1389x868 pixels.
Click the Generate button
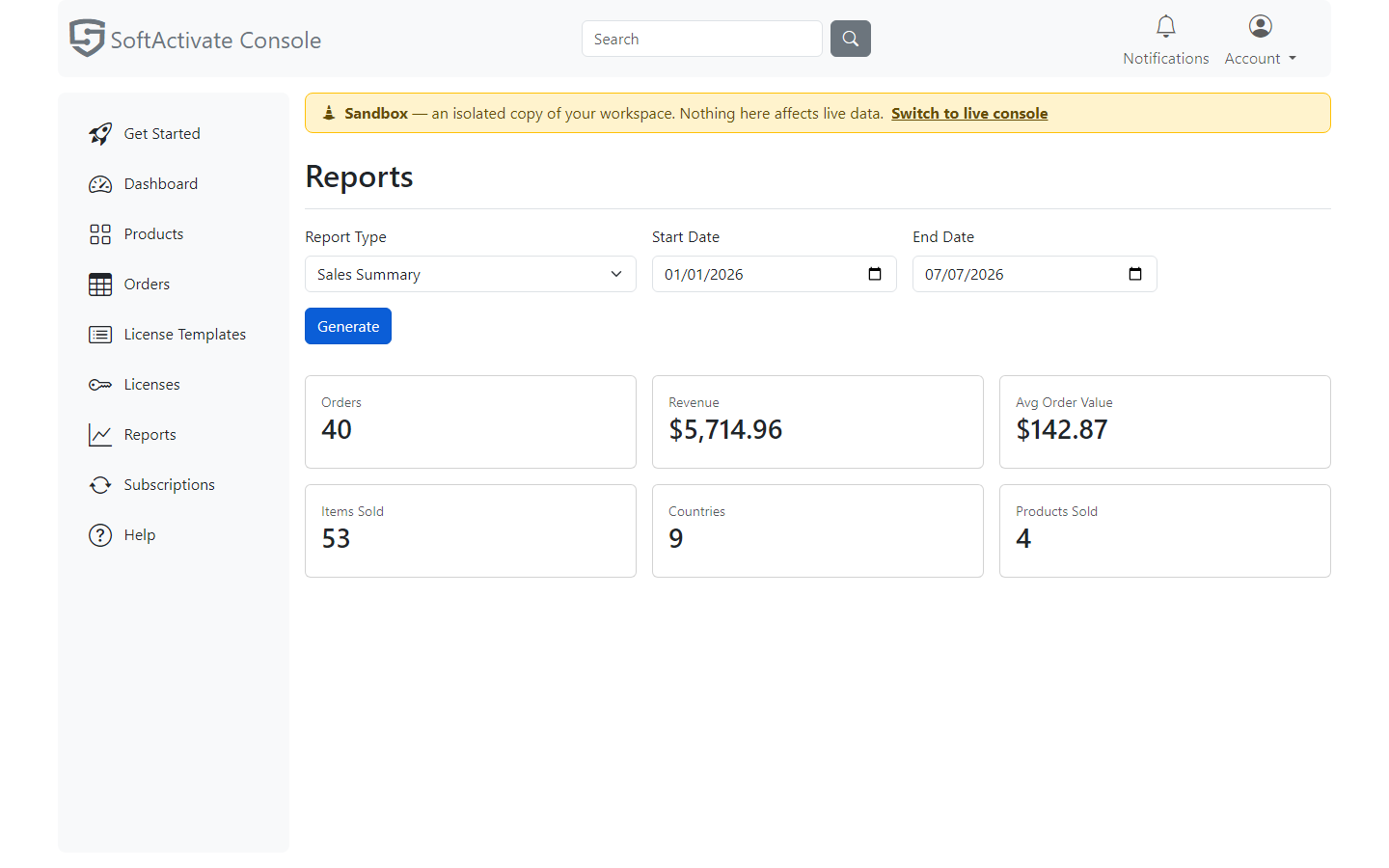click(x=348, y=326)
